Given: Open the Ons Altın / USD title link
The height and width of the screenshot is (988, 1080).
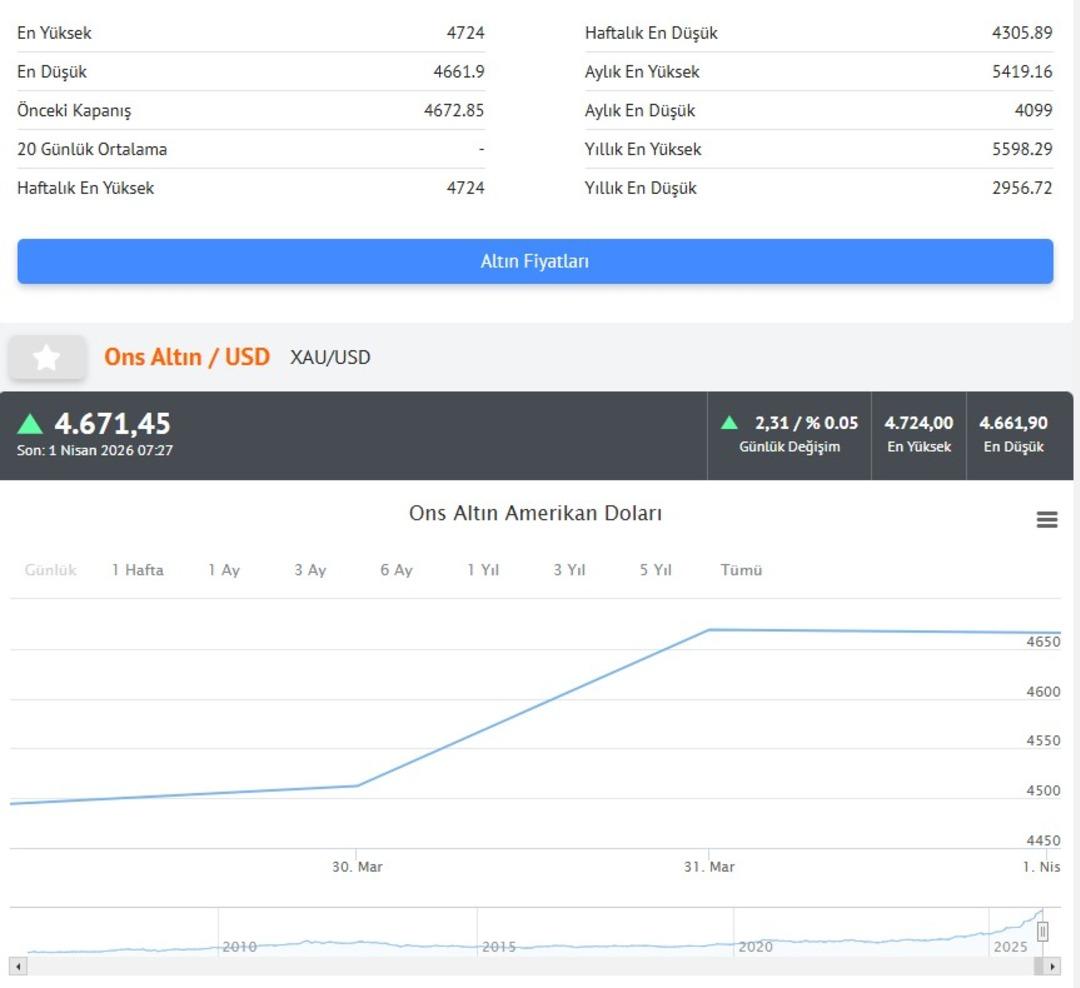Looking at the screenshot, I should click(187, 357).
